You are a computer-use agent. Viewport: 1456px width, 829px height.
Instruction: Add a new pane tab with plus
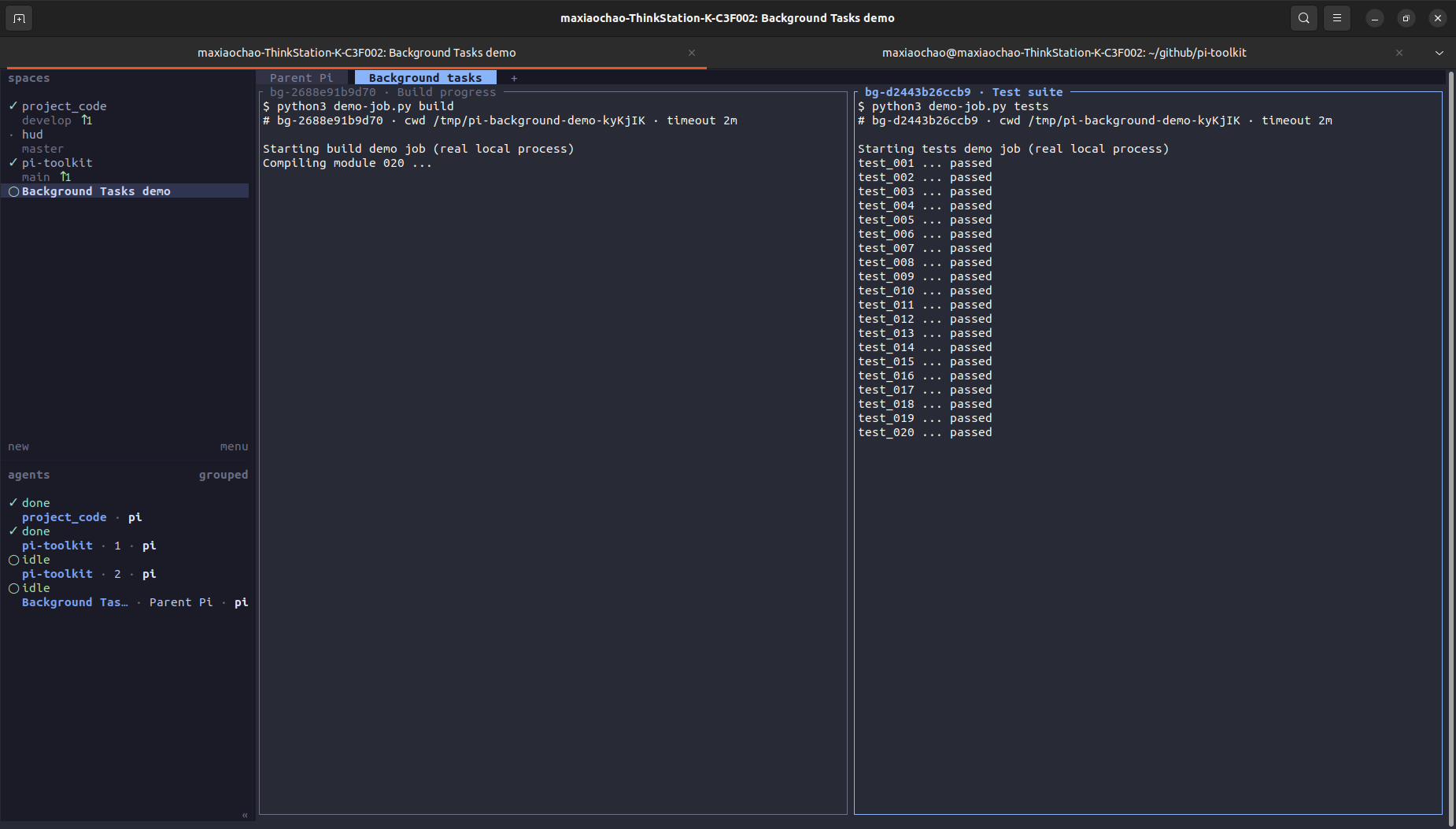point(514,78)
